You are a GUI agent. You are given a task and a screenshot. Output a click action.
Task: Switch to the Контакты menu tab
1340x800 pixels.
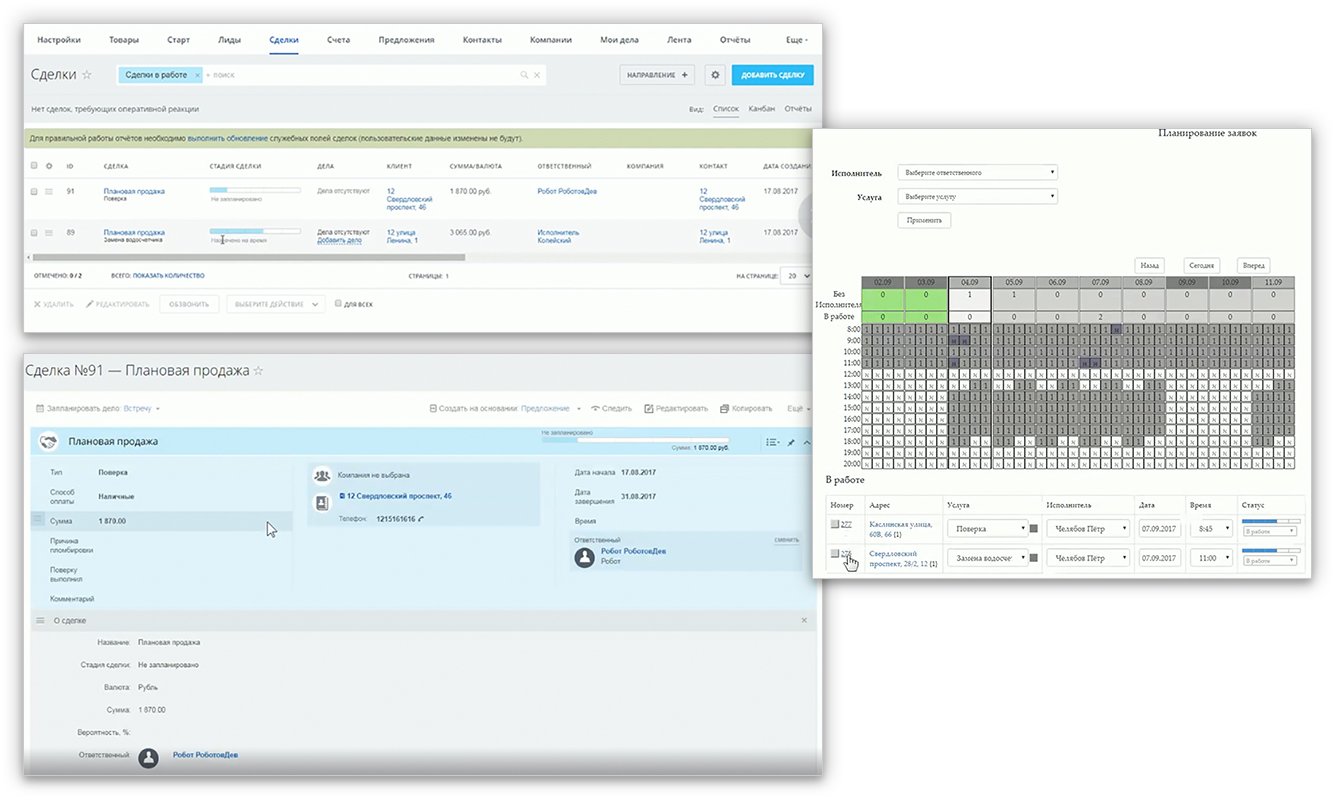click(482, 40)
